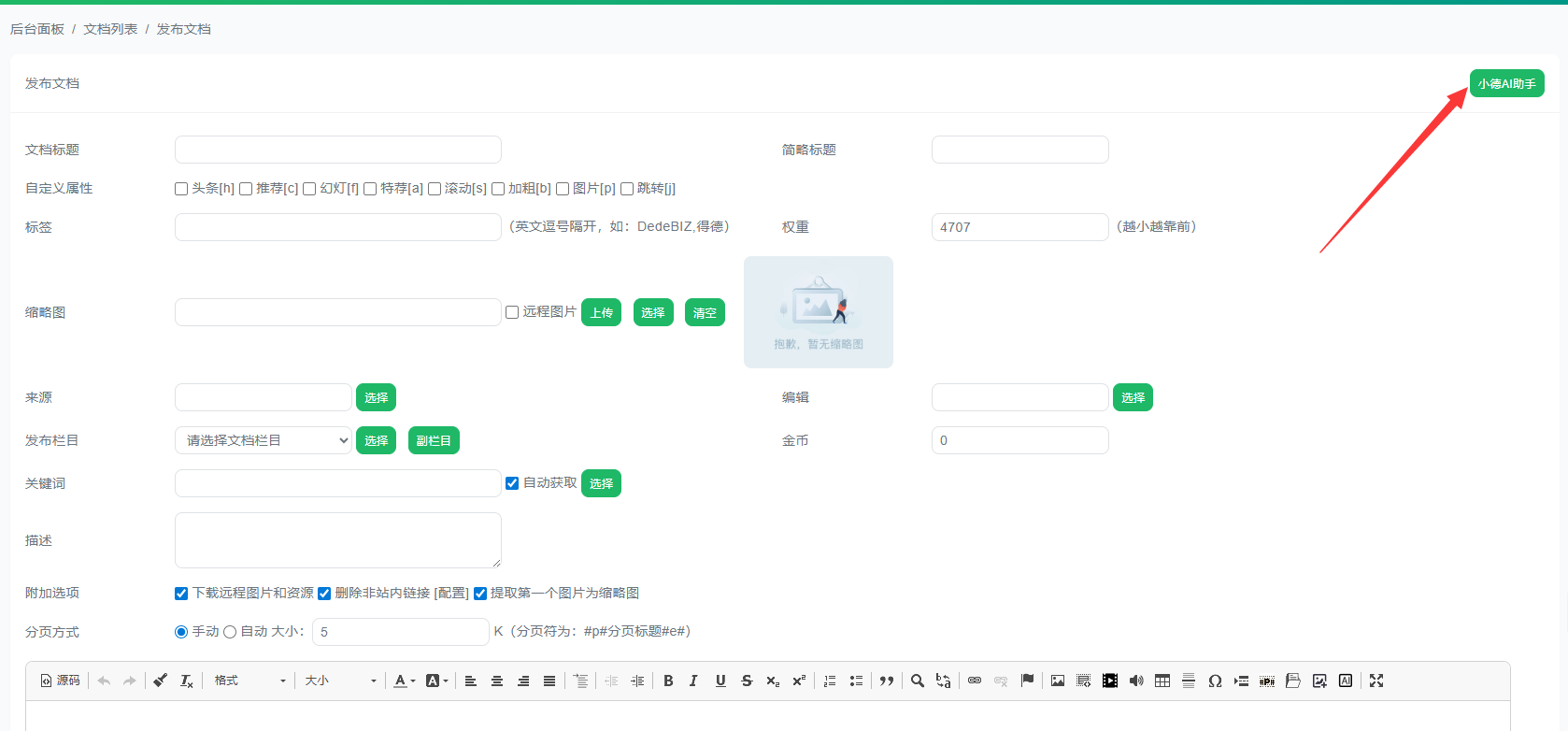
Task: Click the 权重 field showing 4707
Action: point(1020,227)
